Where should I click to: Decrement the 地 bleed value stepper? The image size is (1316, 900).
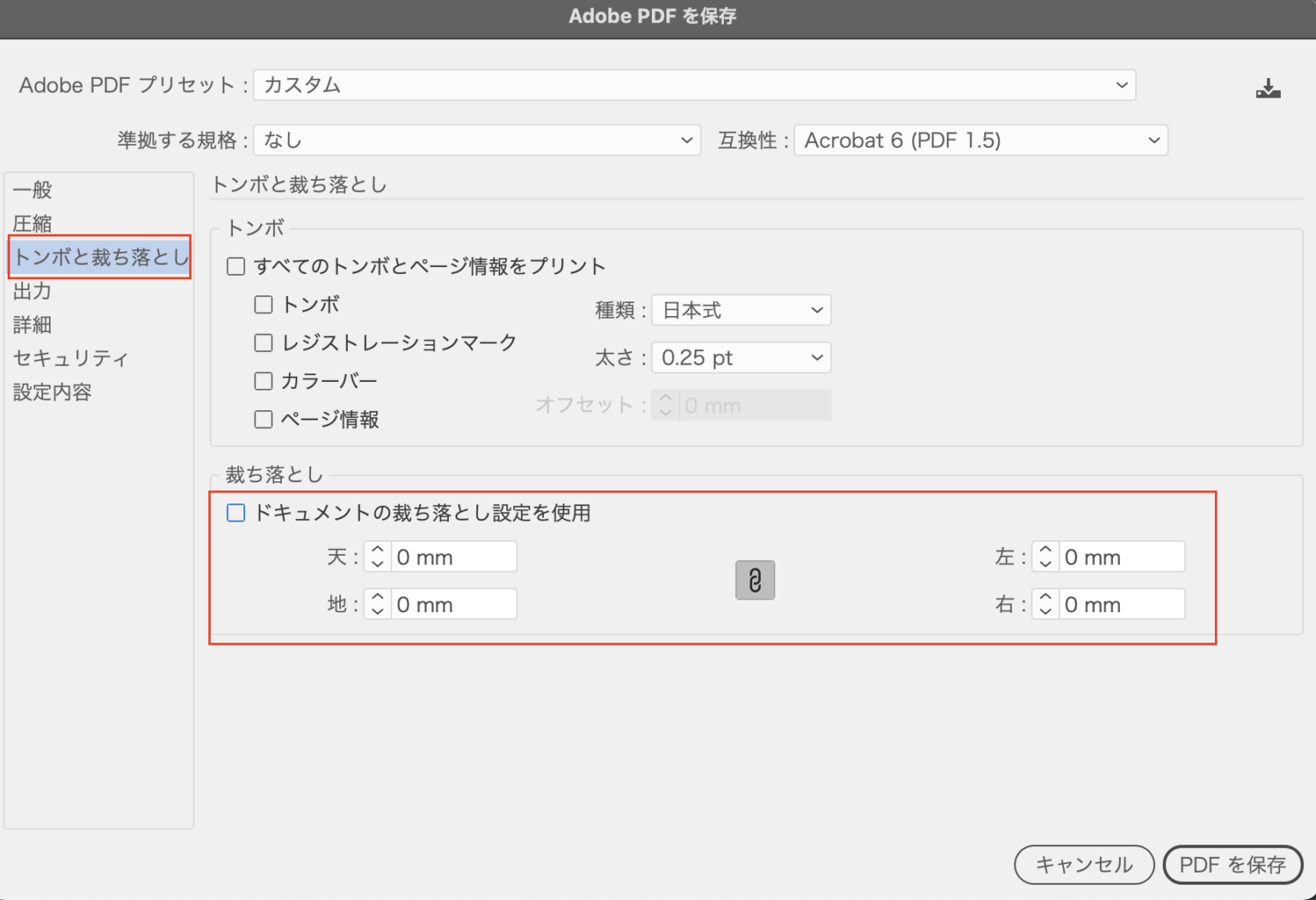tap(377, 610)
